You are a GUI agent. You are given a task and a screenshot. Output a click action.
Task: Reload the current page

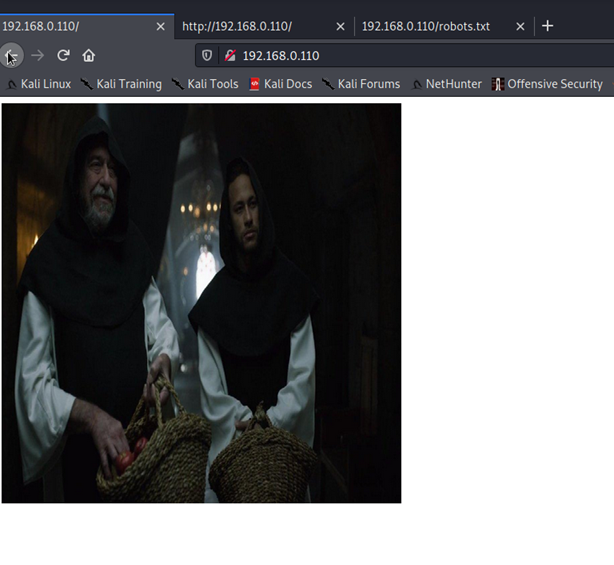[63, 56]
